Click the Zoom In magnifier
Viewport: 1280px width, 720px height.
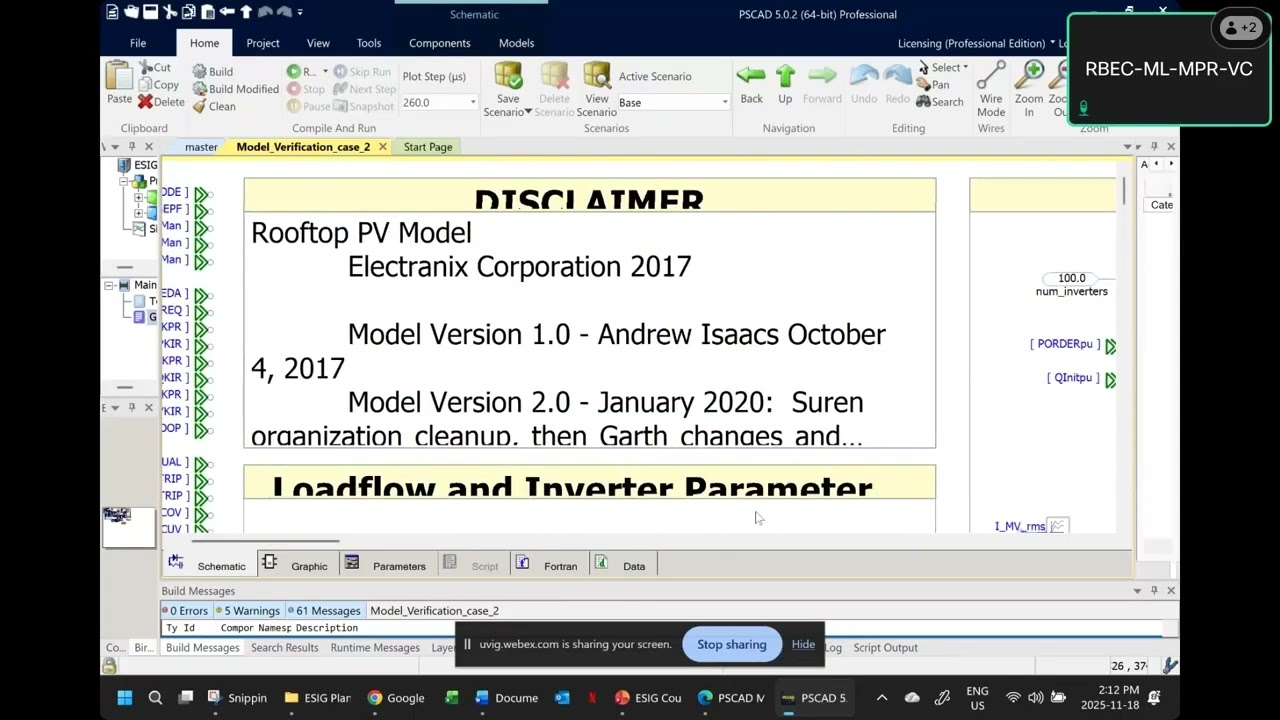click(x=1030, y=76)
